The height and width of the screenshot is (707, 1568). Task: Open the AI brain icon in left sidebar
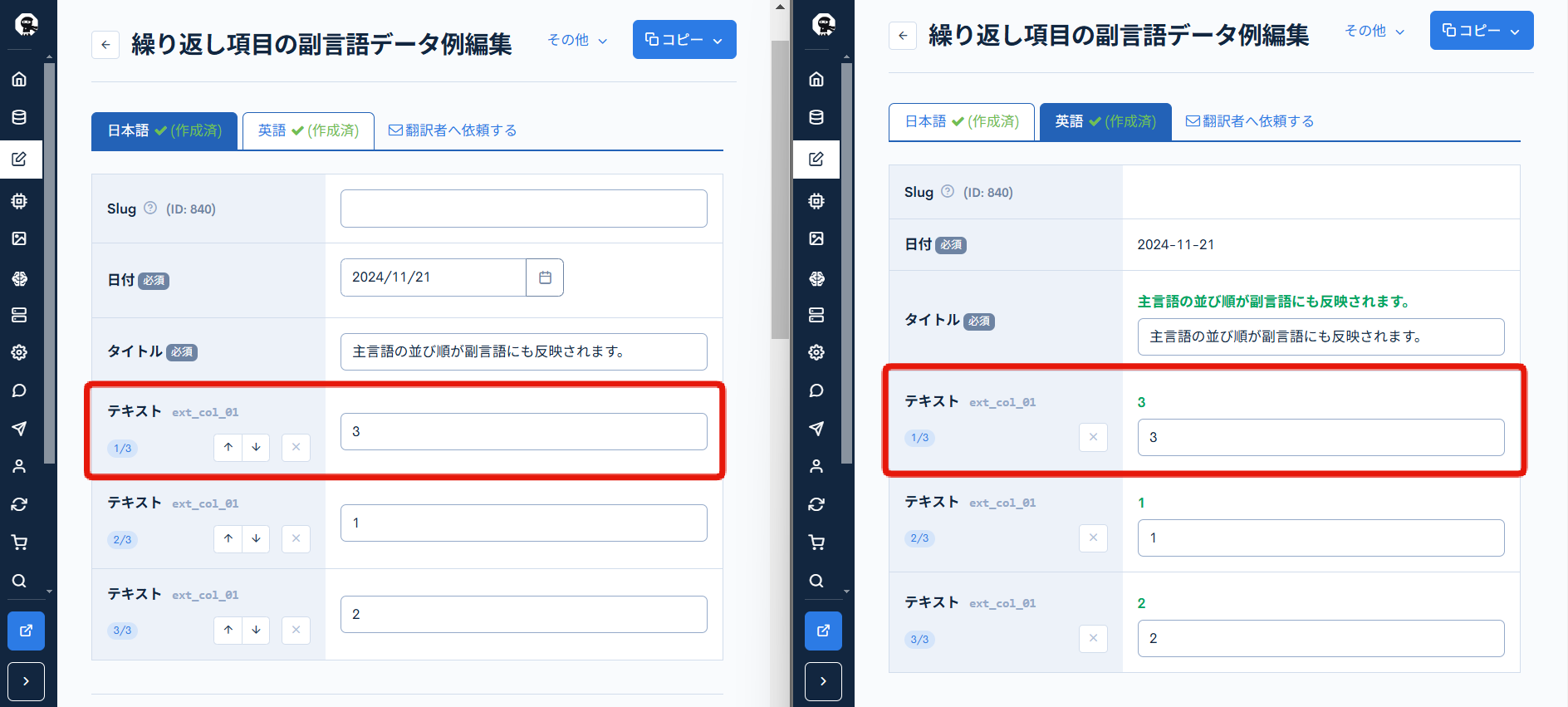tap(19, 278)
